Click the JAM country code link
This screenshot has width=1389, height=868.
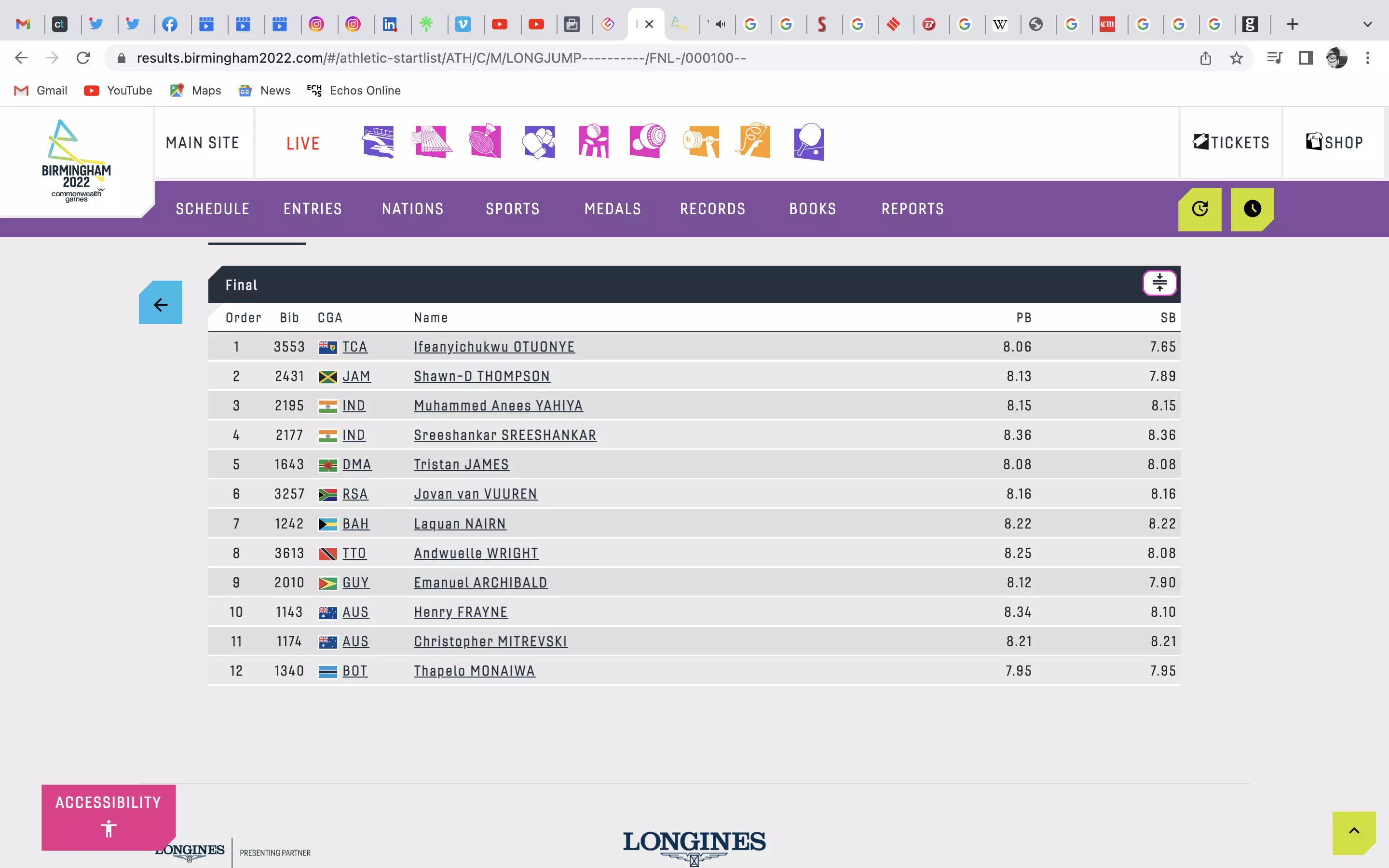[x=356, y=377]
